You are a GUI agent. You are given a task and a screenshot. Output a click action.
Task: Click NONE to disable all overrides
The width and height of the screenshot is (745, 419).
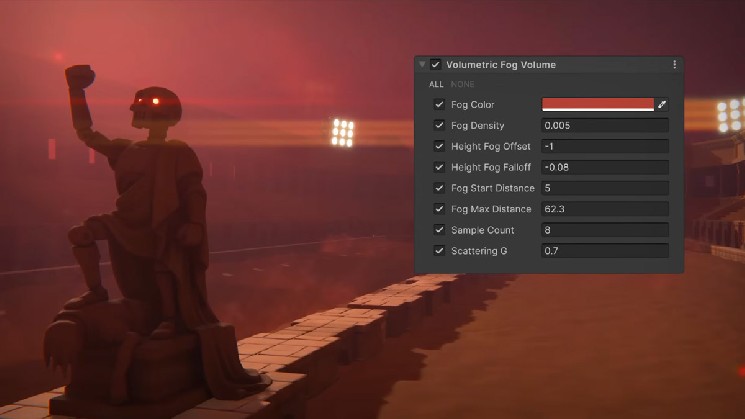[462, 84]
